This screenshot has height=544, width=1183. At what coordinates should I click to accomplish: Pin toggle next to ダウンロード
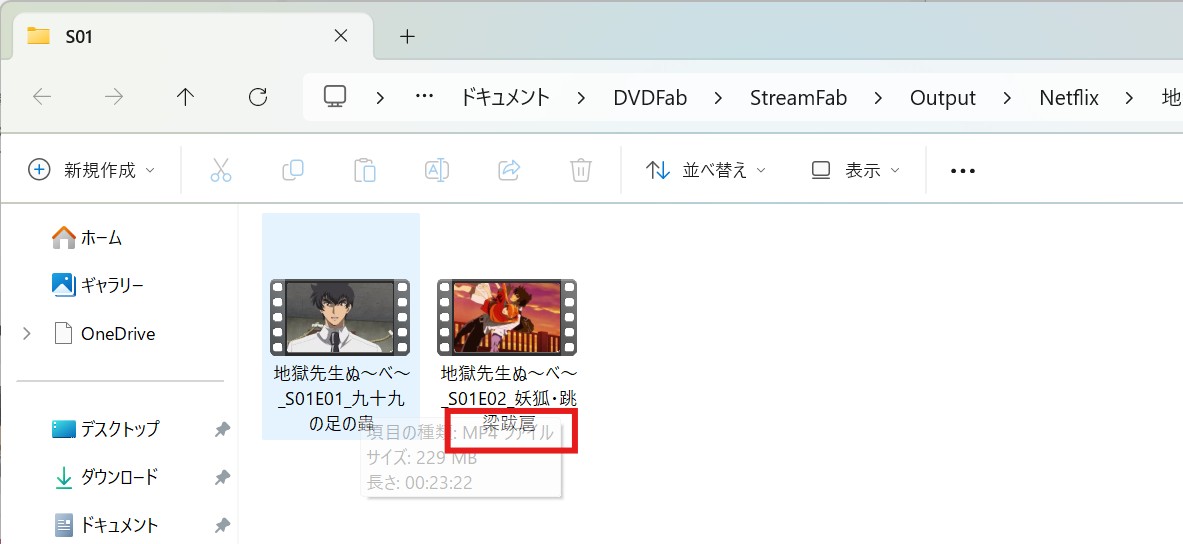click(x=222, y=477)
